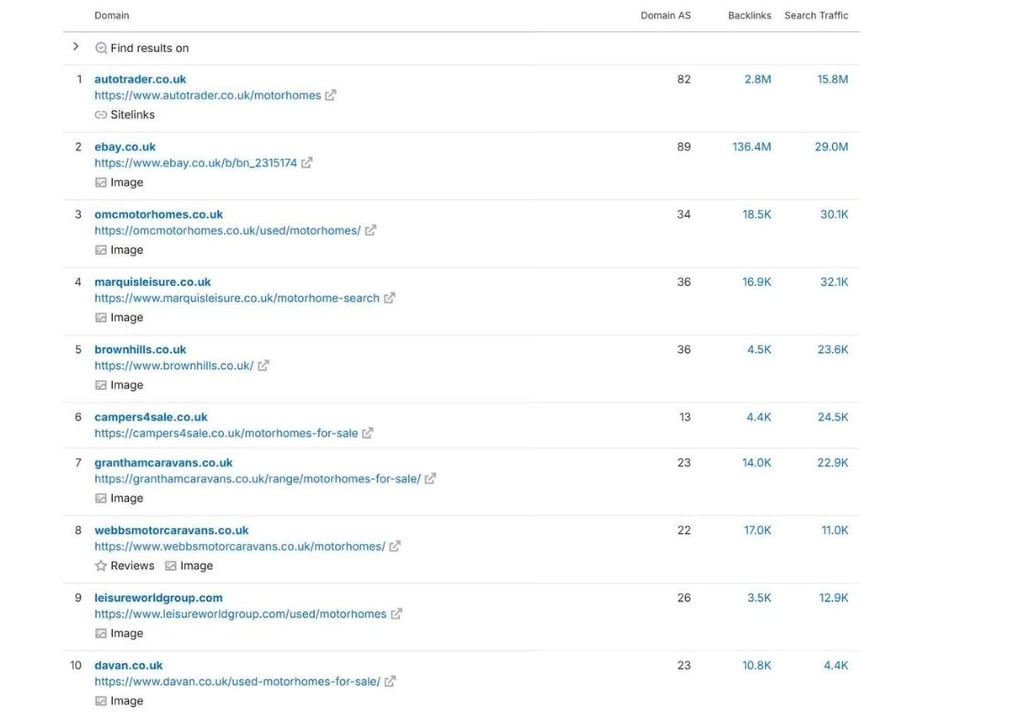
Task: Click the Reviews star icon for webbsmotorcaravans
Action: click(x=101, y=566)
